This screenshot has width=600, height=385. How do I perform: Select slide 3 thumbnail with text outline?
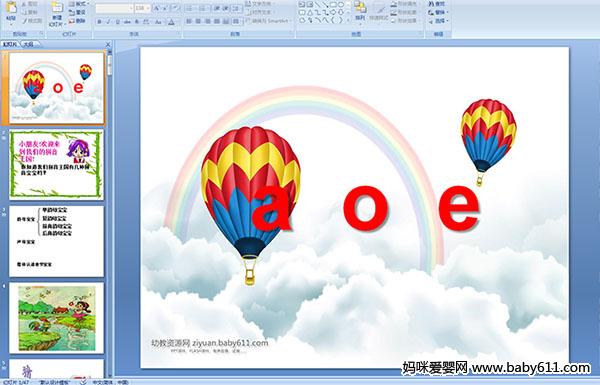(x=56, y=241)
